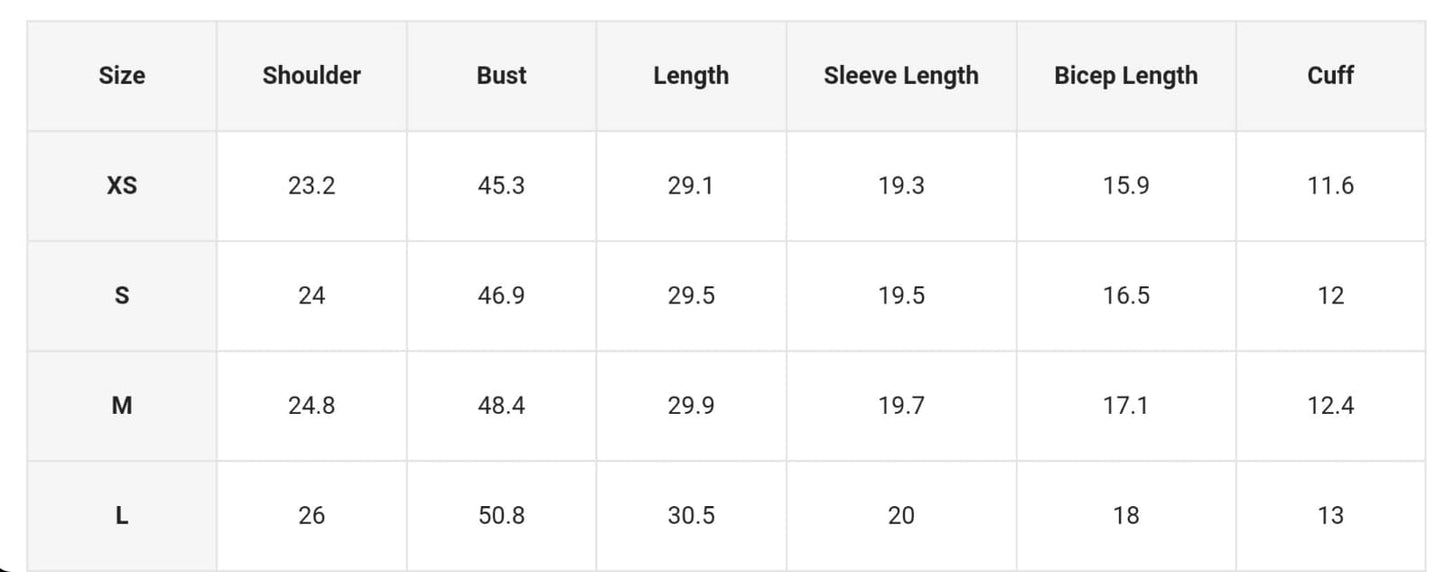Click the Size column header
The width and height of the screenshot is (1445, 572).
122,76
